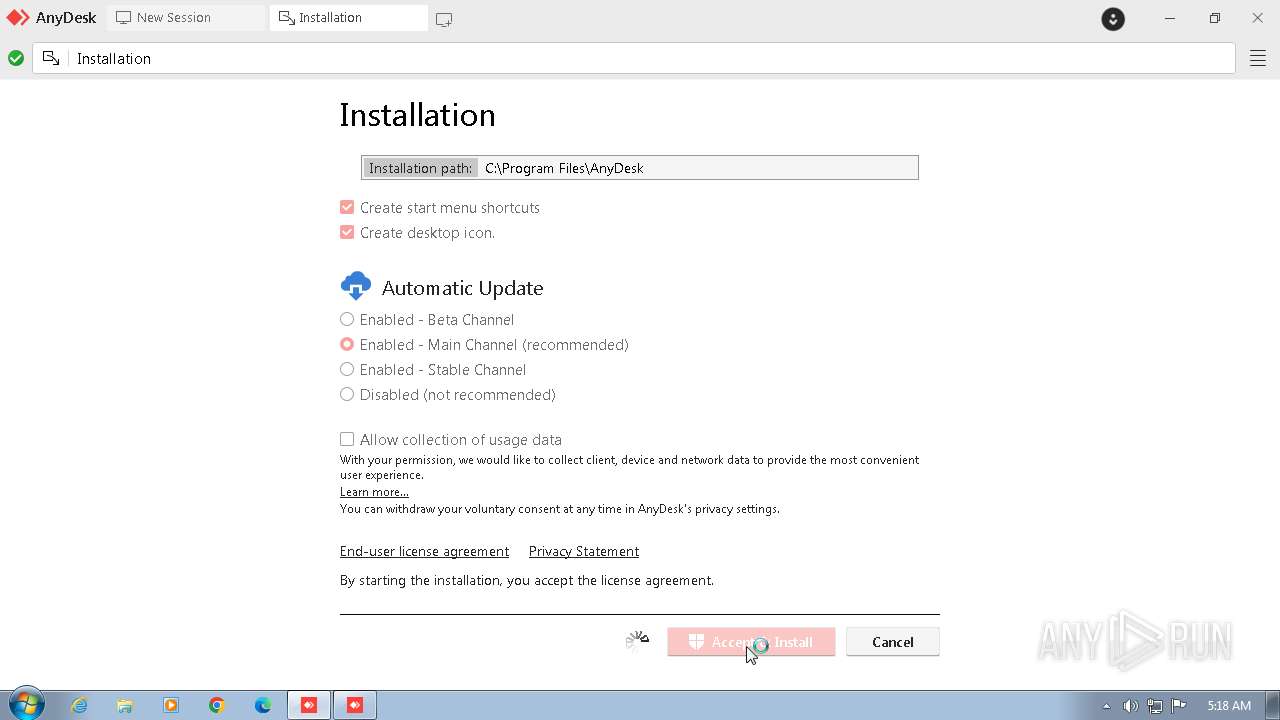Click the Installation heading text
Viewport: 1280px width, 720px height.
417,115
